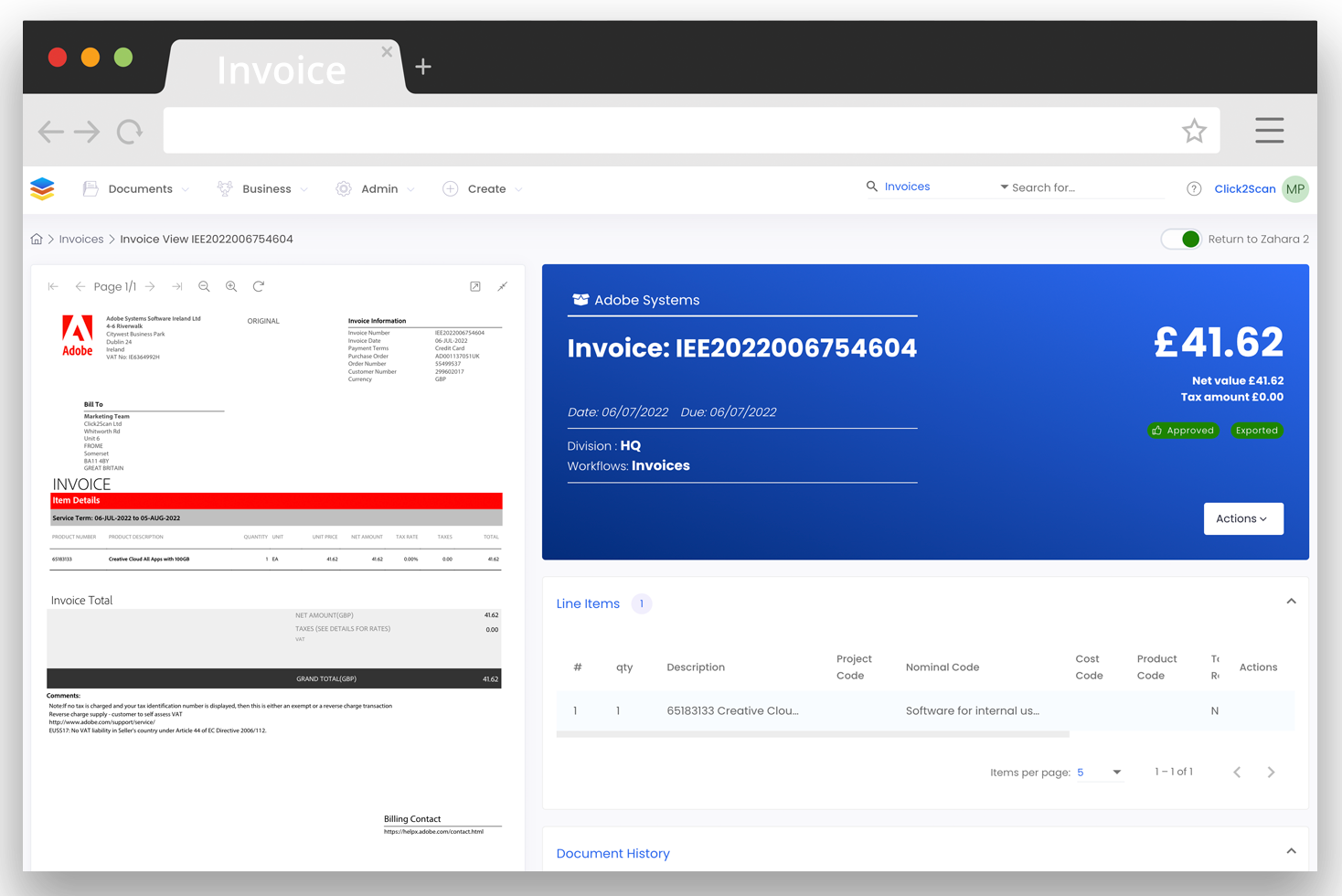Click the search magnifier icon
The image size is (1342, 896).
click(870, 186)
